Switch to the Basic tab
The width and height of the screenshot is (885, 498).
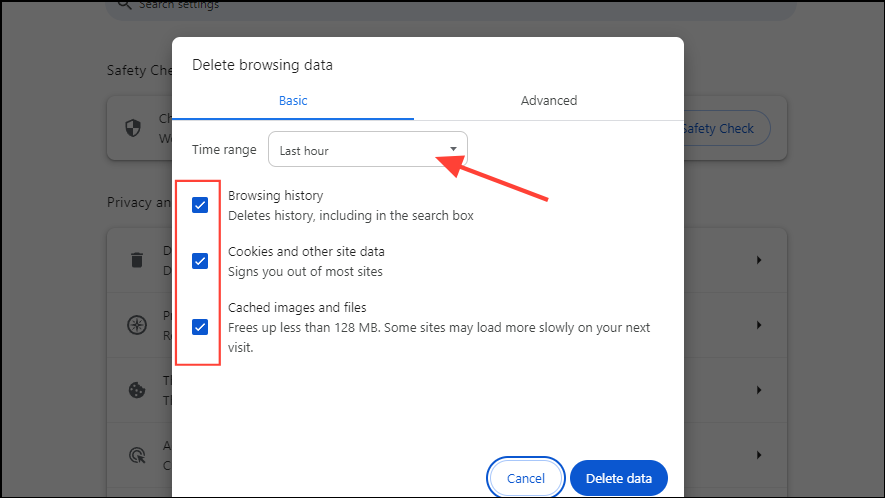click(x=293, y=101)
